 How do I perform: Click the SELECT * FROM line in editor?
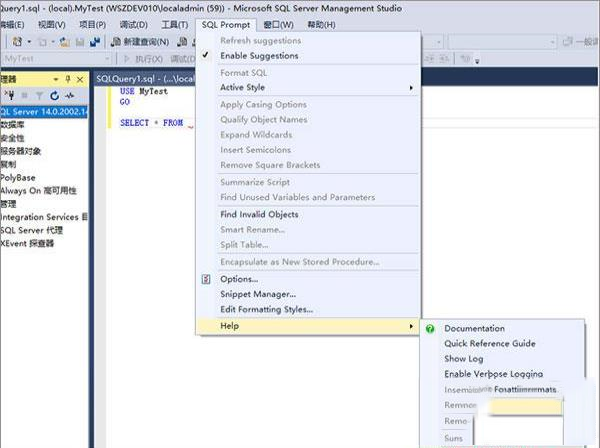(x=152, y=123)
